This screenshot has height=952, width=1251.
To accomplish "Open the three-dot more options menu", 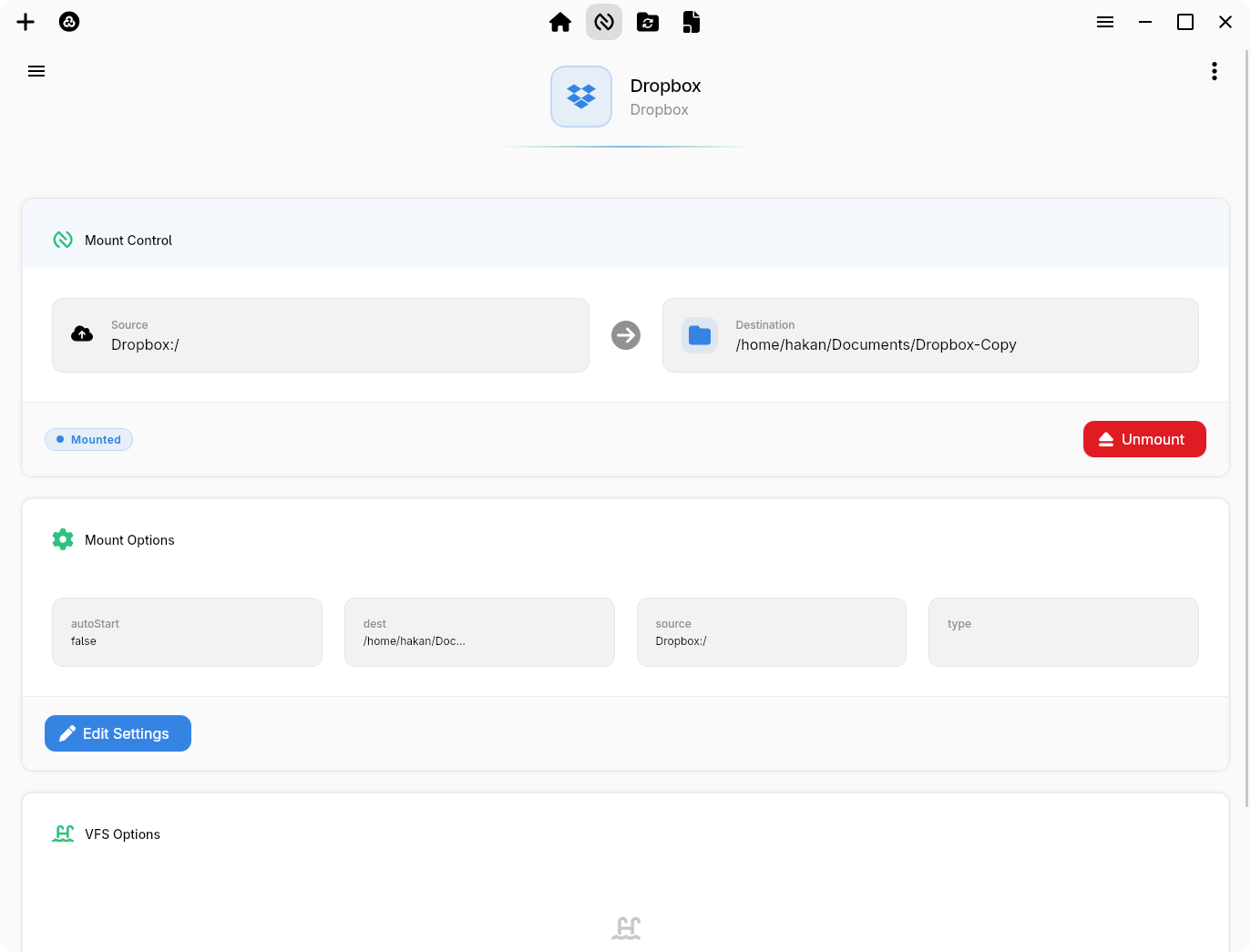I will click(1215, 71).
